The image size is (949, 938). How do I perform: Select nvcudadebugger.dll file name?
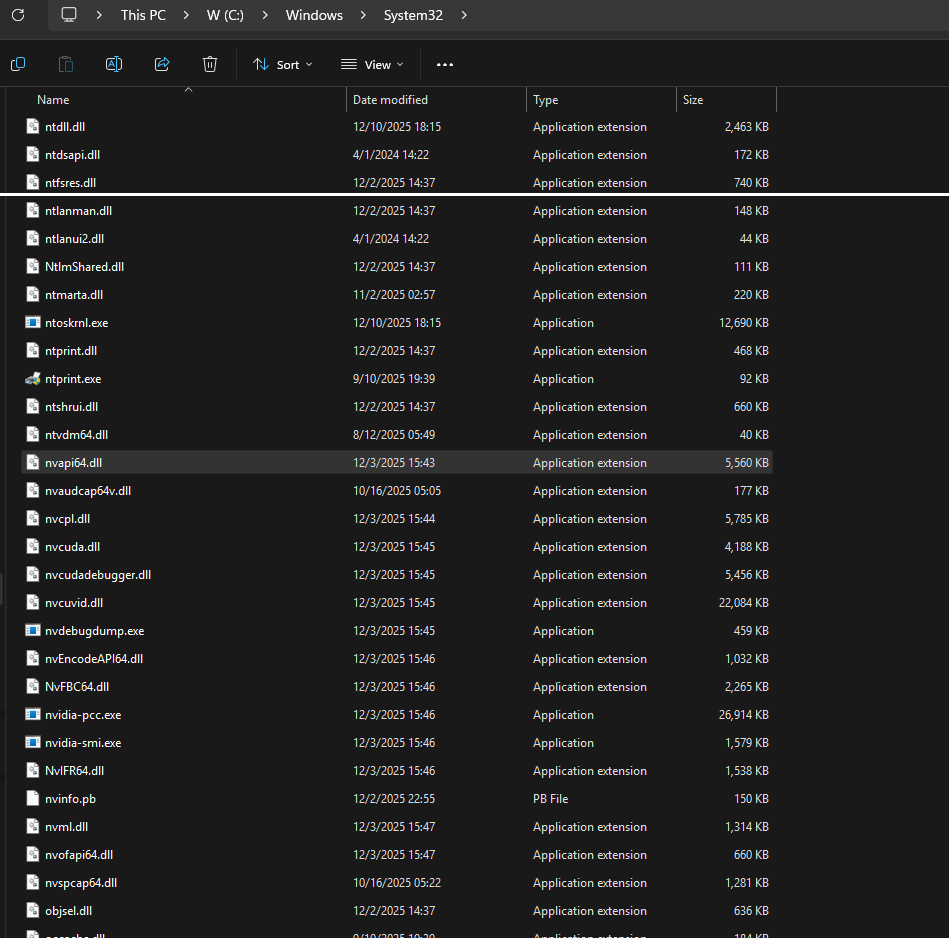click(x=98, y=575)
